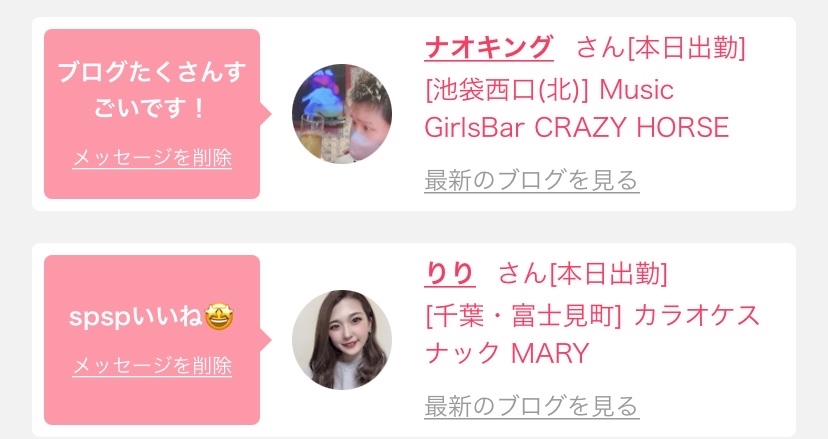Click りり's round profile photo

pyautogui.click(x=342, y=340)
